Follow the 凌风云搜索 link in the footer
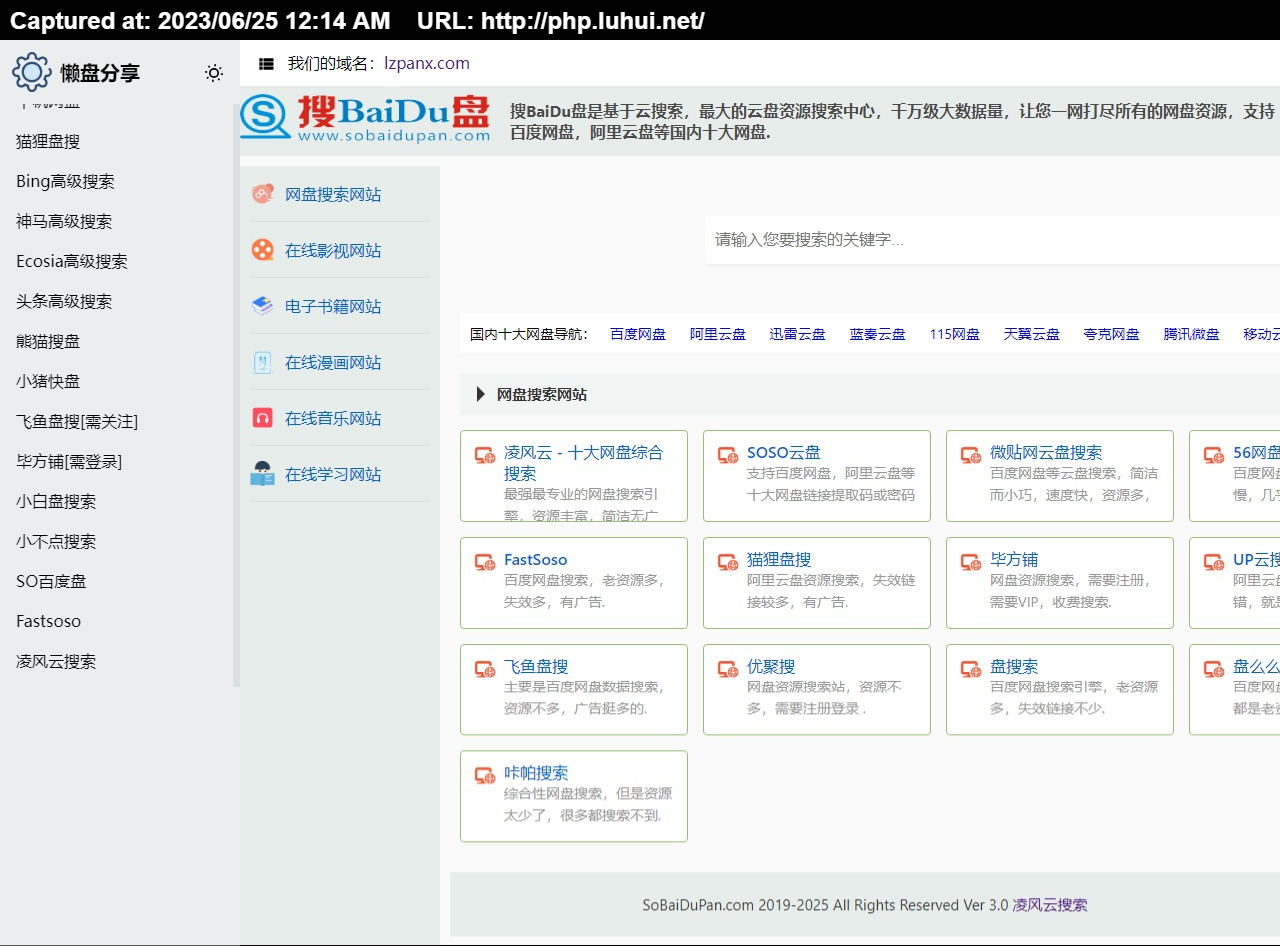The image size is (1280, 946). point(1050,905)
